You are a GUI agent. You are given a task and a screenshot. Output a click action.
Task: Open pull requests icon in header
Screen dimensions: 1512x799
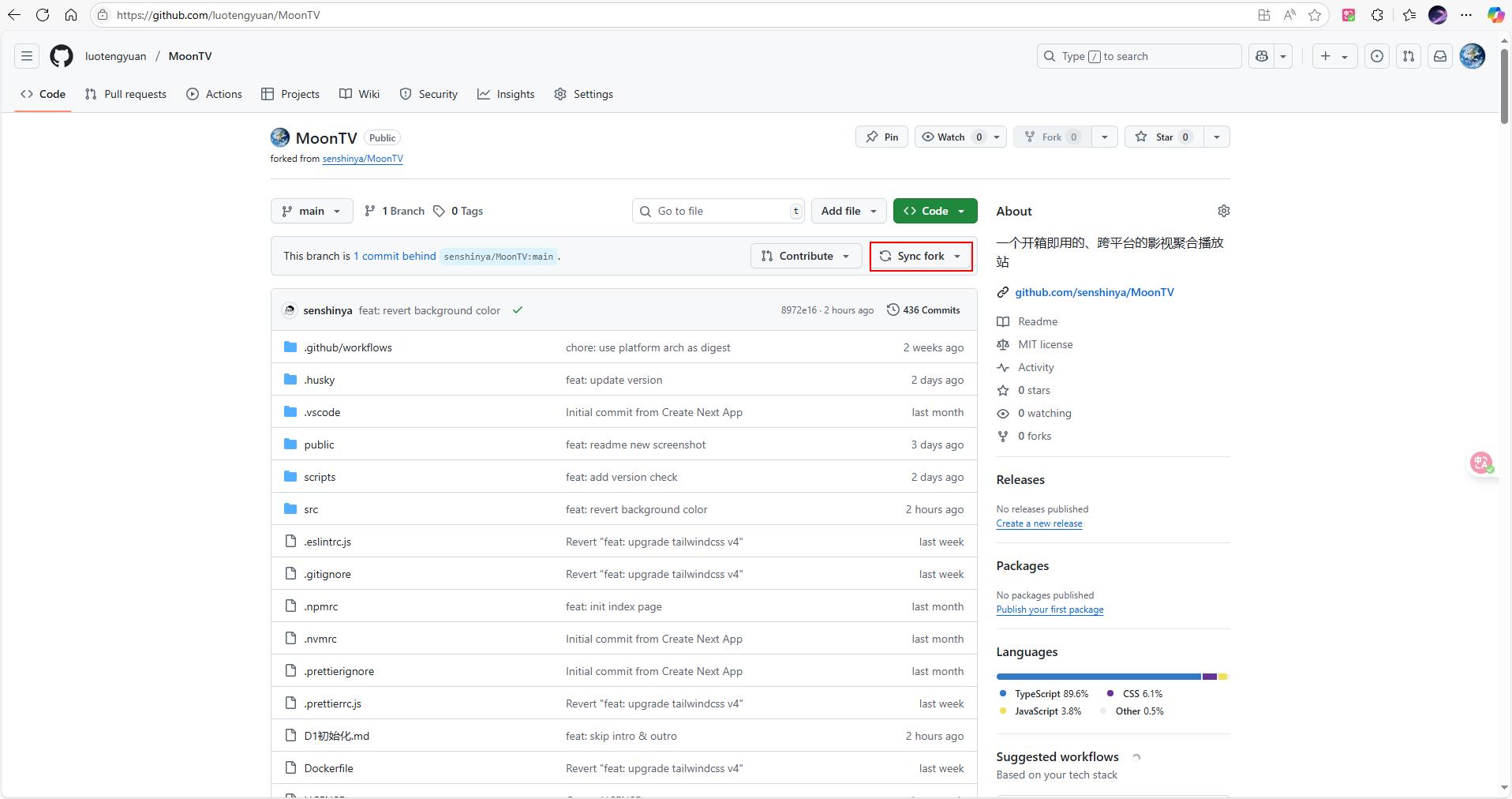coord(1409,56)
